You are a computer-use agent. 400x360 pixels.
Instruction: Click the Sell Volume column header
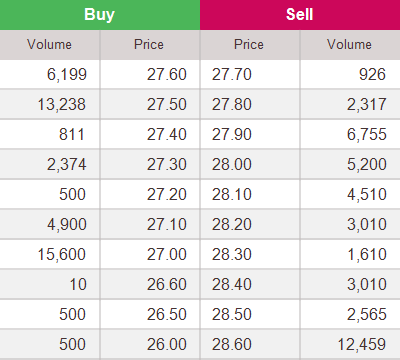349,45
